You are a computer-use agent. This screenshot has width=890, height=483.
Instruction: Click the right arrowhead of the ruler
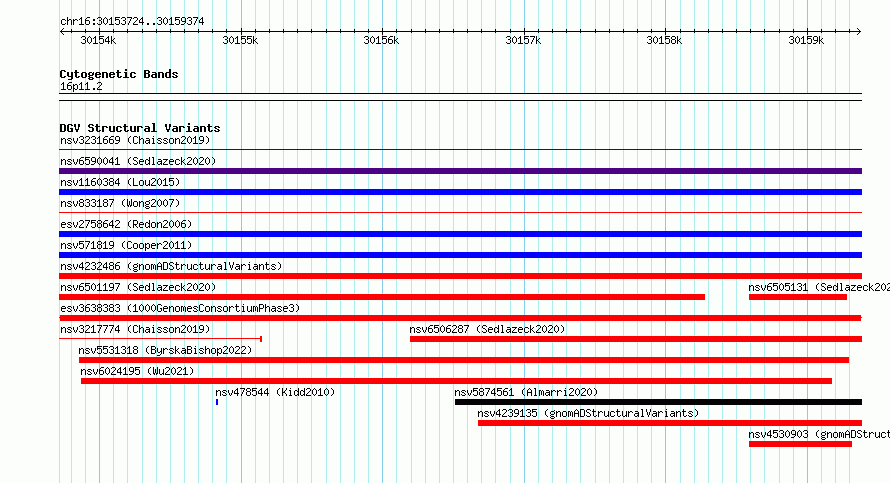(858, 32)
